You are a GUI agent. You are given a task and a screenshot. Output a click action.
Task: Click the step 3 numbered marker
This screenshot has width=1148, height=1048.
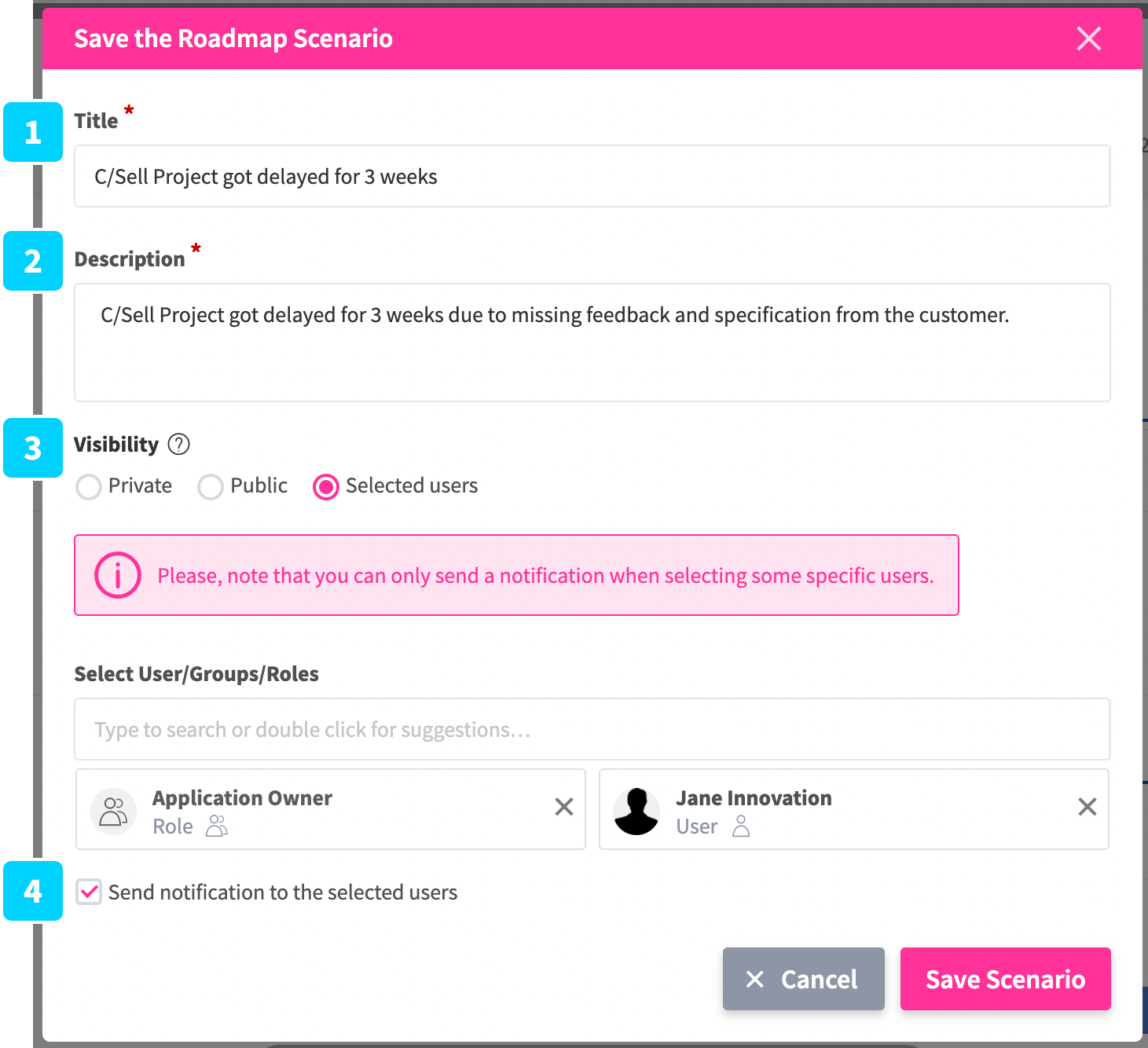(33, 449)
